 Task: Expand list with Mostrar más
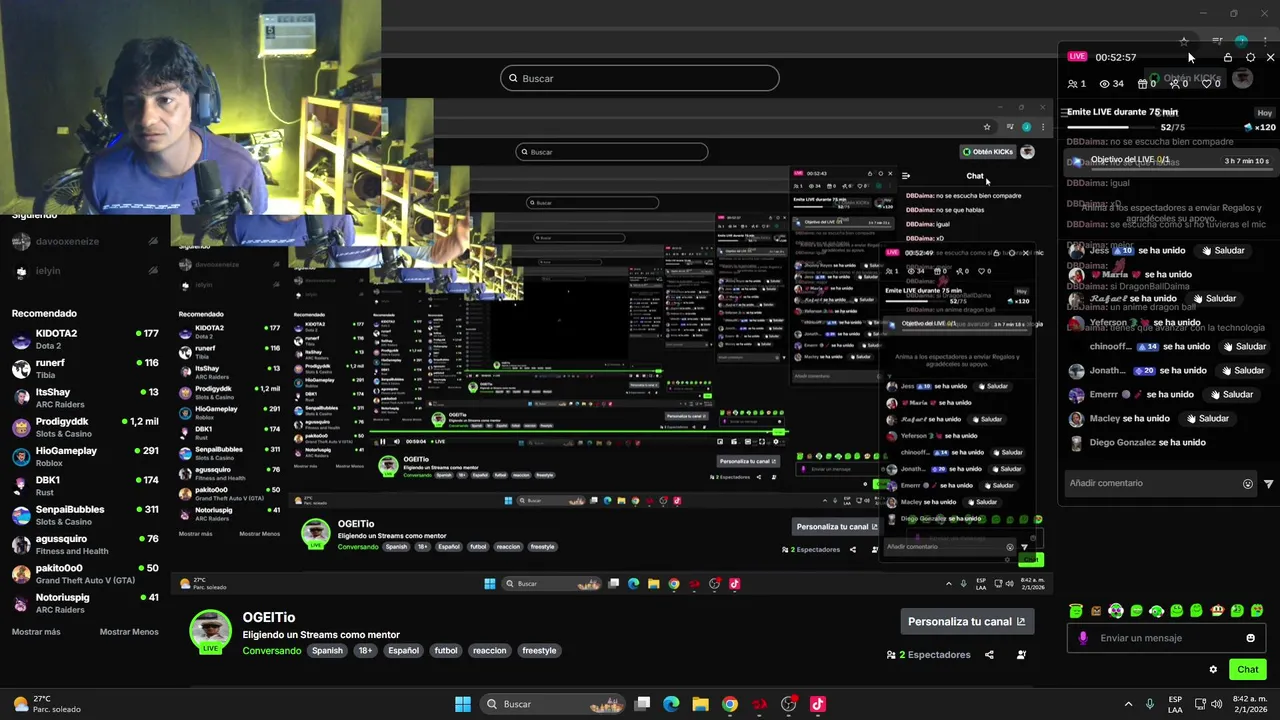click(x=36, y=632)
